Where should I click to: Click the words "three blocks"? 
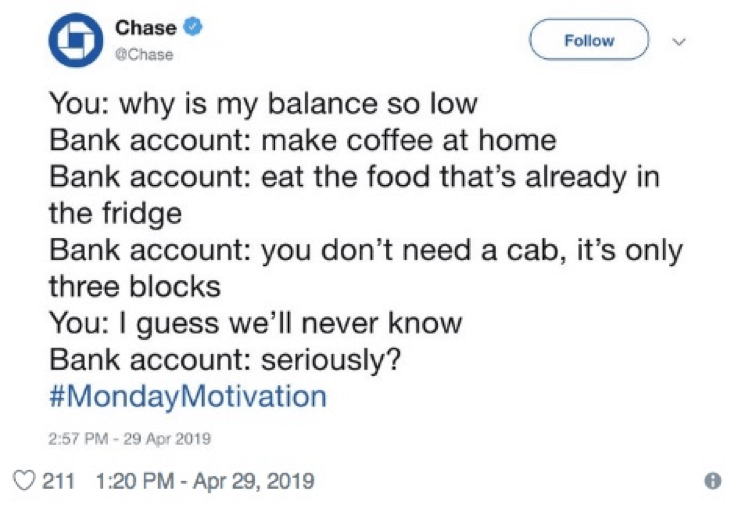[134, 286]
